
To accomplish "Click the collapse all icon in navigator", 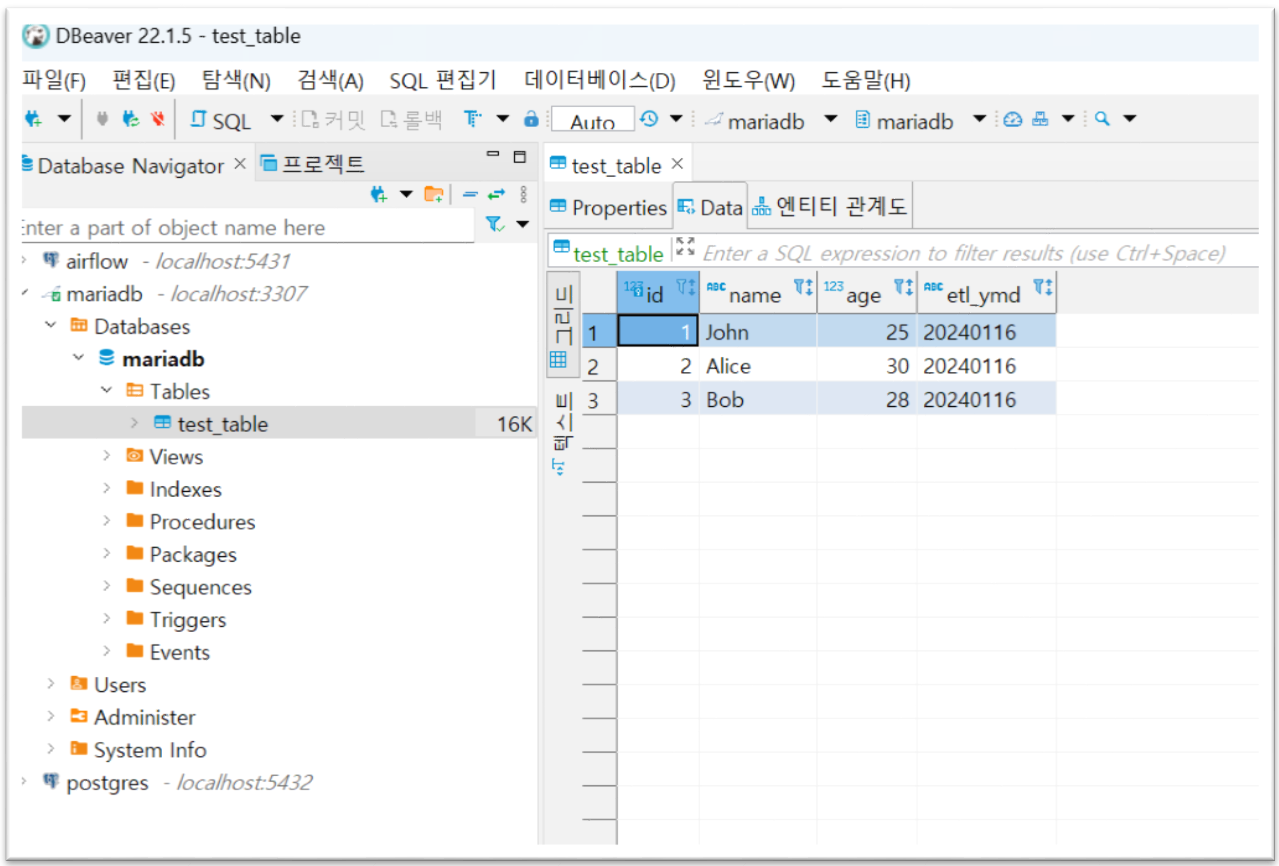I will pos(470,194).
